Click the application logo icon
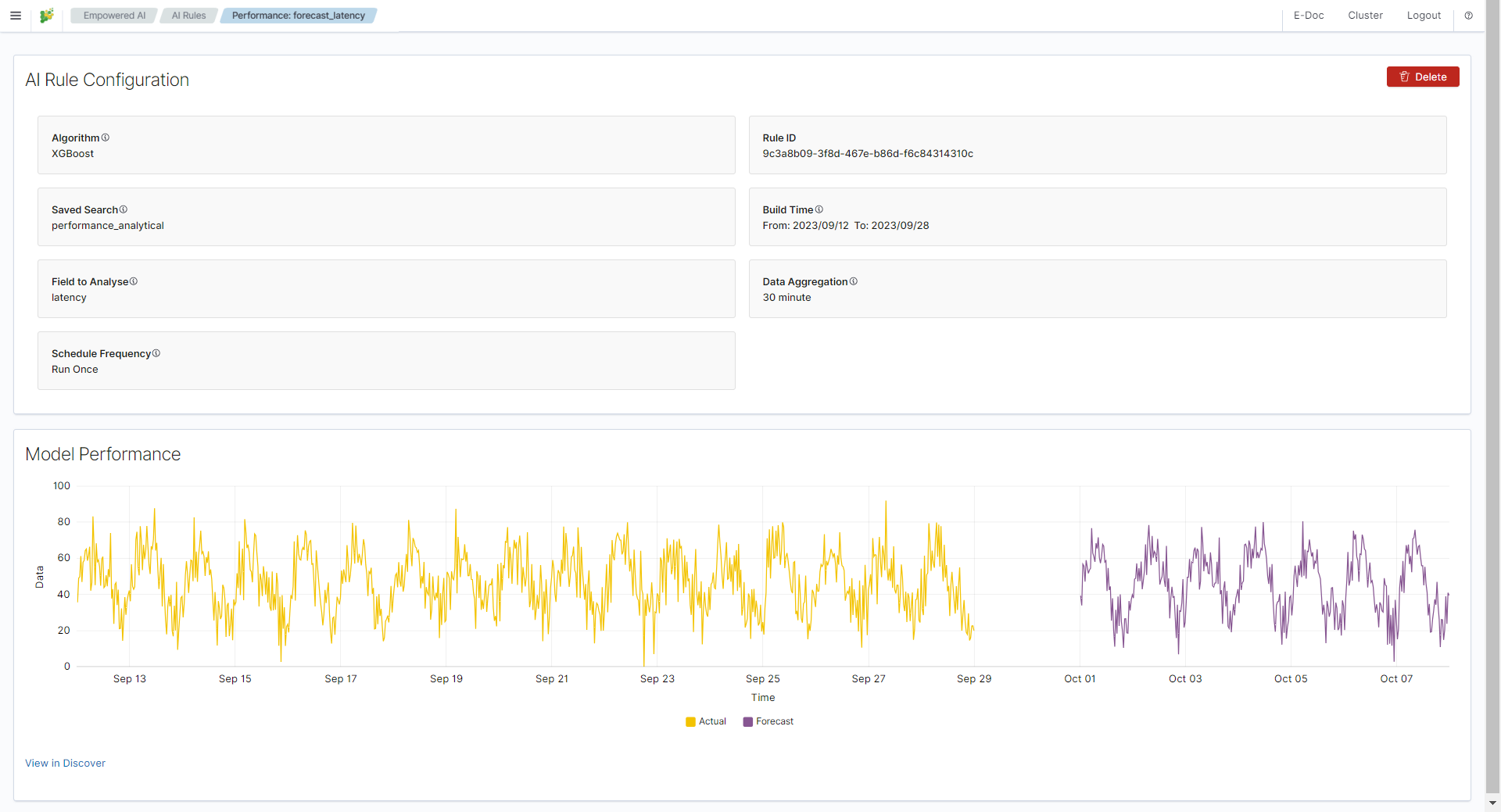The image size is (1501, 812). (x=47, y=16)
